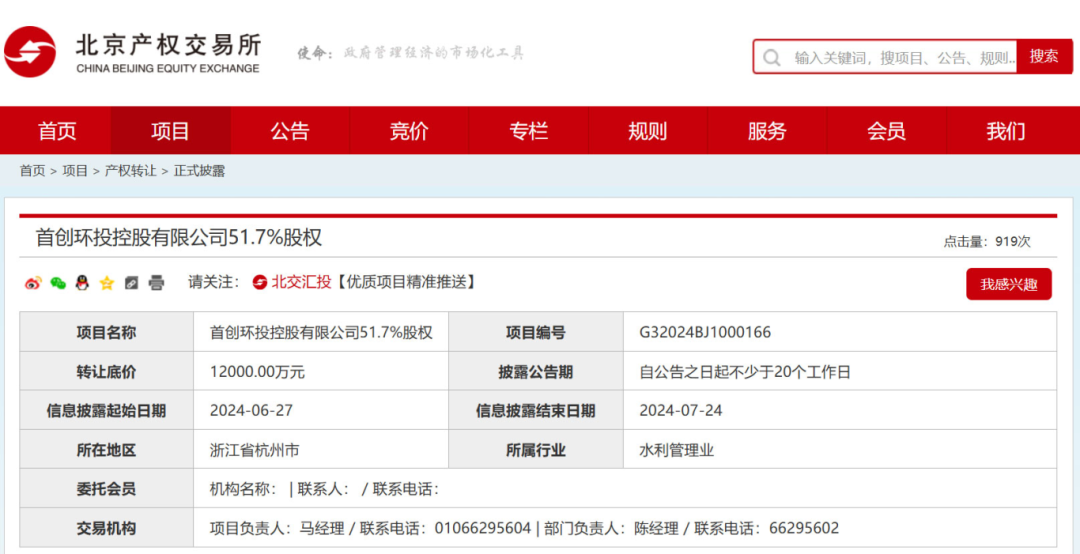
Task: Click the page title 首创环投控股有限公司51.7%股权
Action: click(x=179, y=238)
